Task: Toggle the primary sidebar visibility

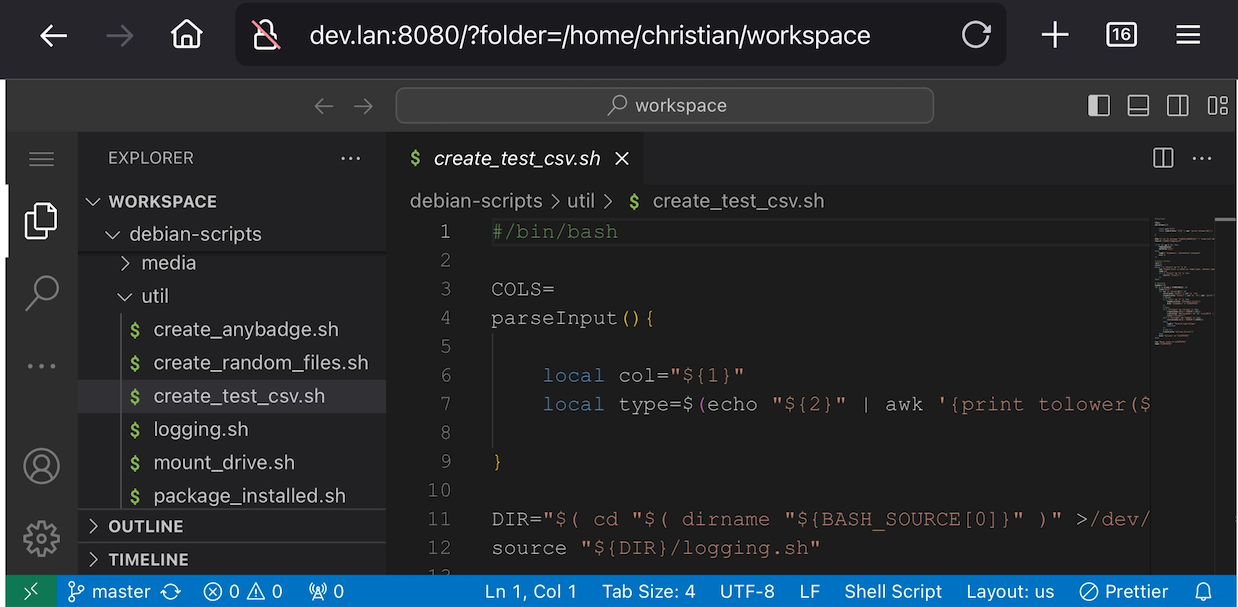Action: pos(1099,105)
